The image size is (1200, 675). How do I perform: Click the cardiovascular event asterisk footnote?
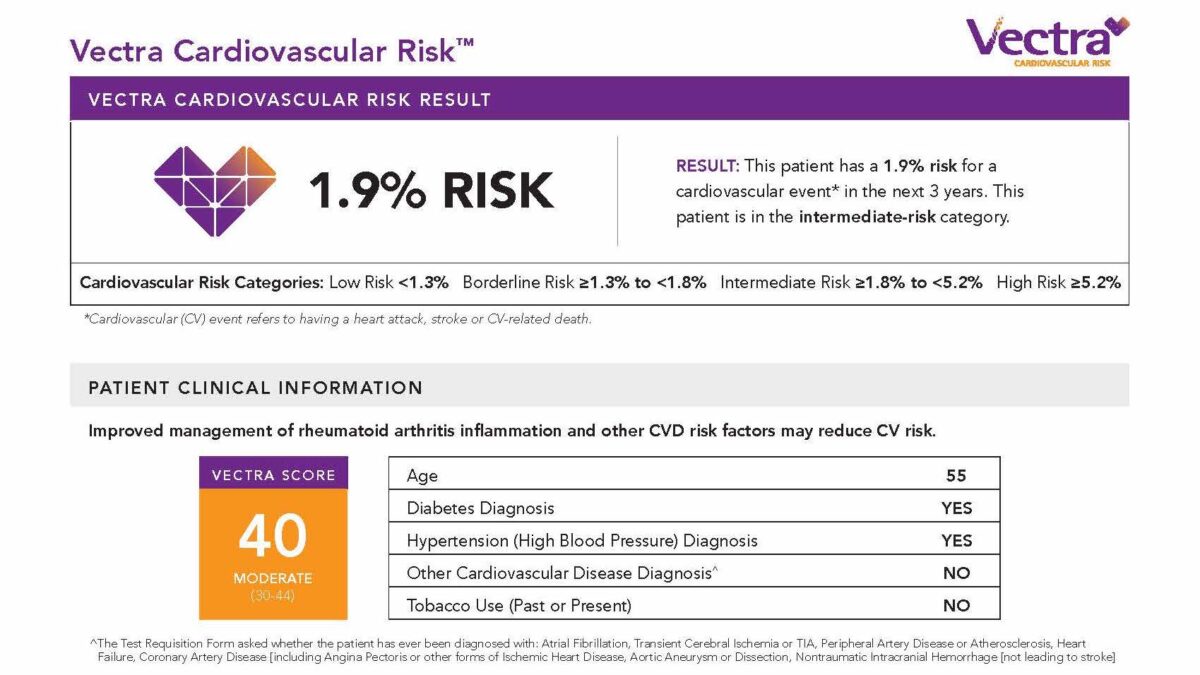click(x=336, y=320)
